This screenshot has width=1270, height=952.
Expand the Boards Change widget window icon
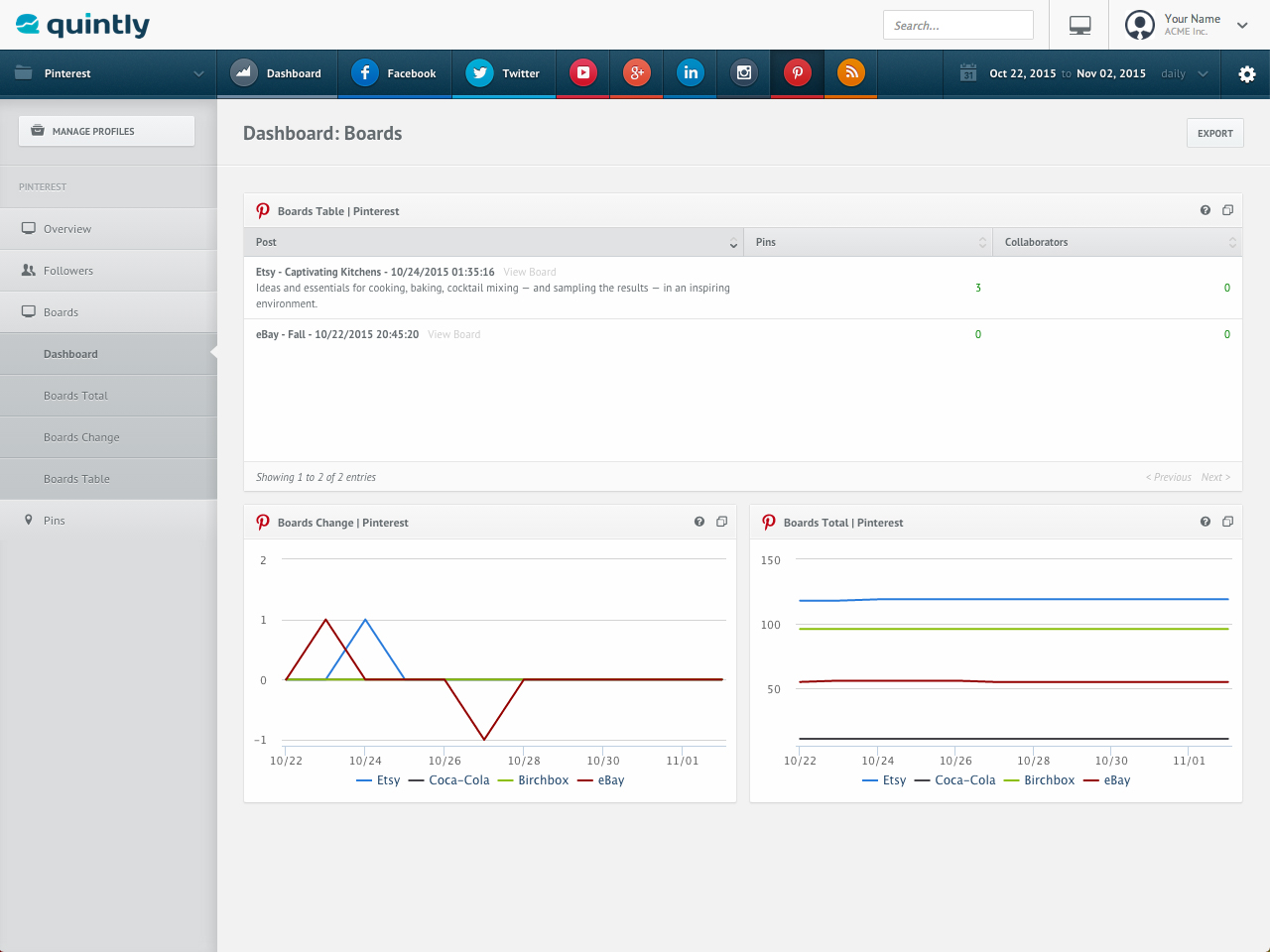721,522
